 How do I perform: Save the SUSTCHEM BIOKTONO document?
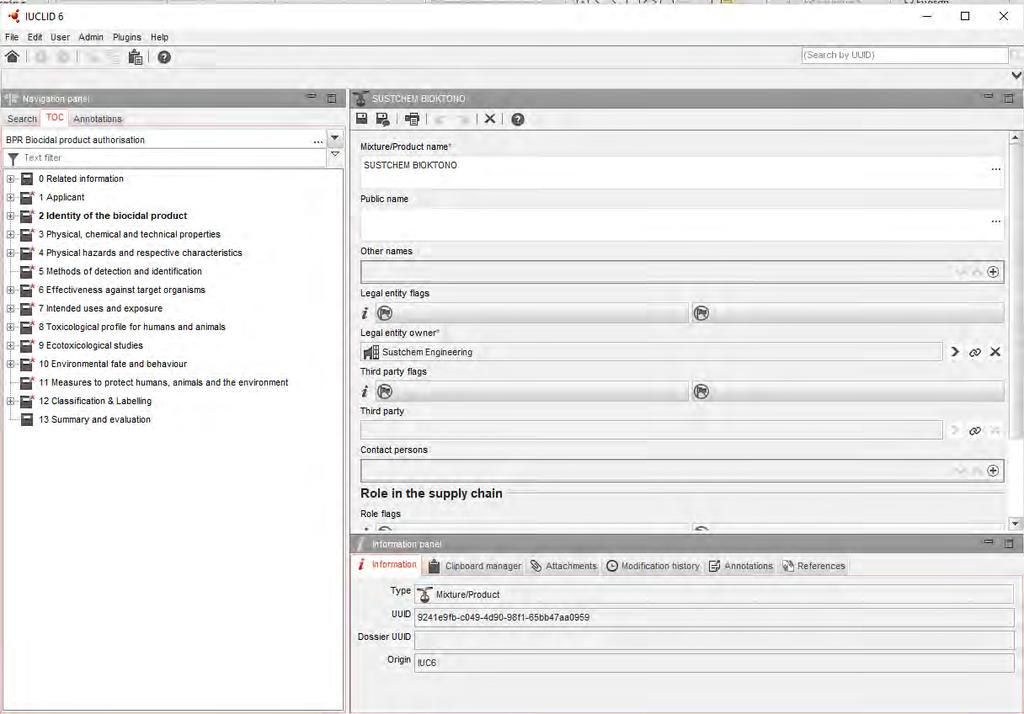[x=362, y=118]
